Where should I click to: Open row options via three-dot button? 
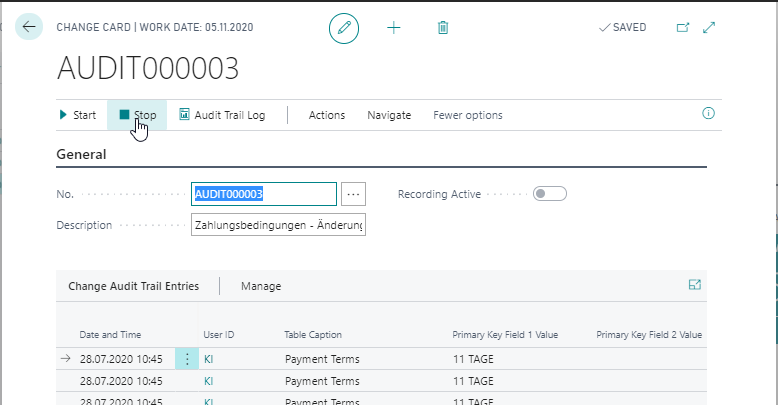point(187,359)
